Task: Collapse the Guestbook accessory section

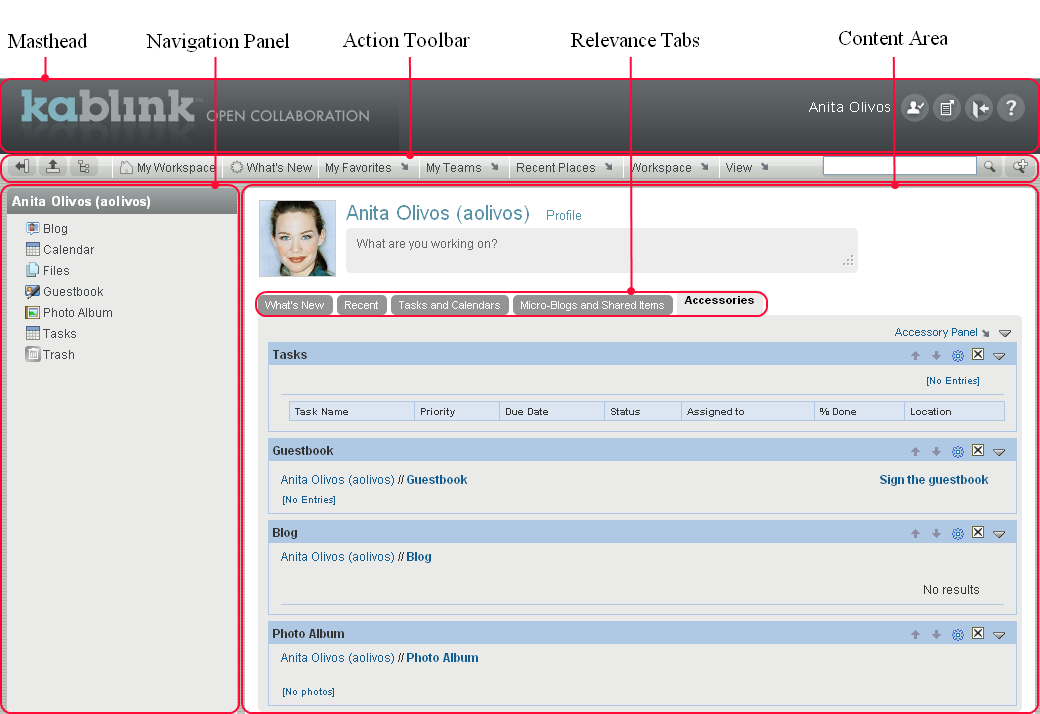Action: (x=999, y=453)
